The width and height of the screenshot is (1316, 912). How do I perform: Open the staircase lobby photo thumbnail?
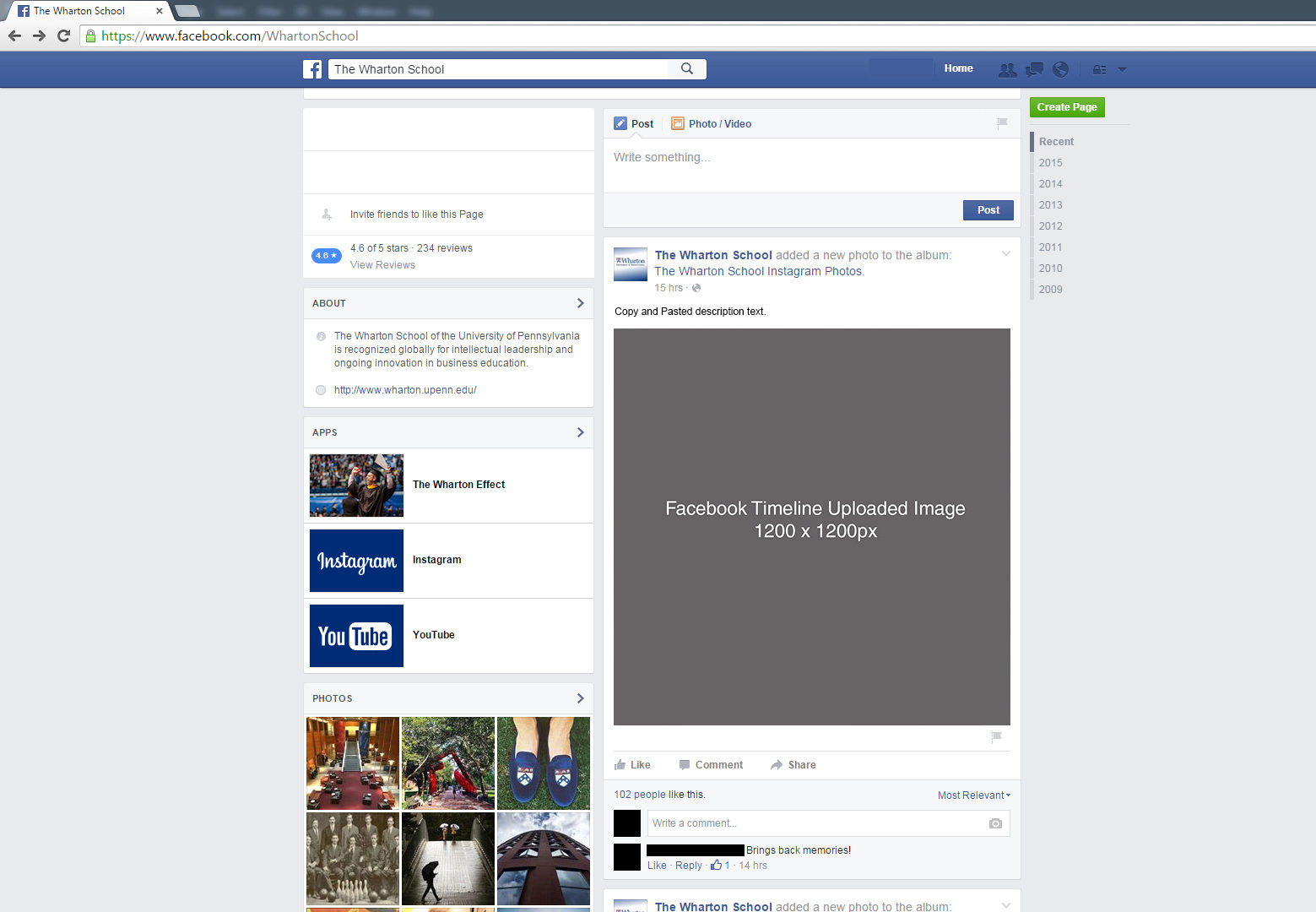click(353, 763)
